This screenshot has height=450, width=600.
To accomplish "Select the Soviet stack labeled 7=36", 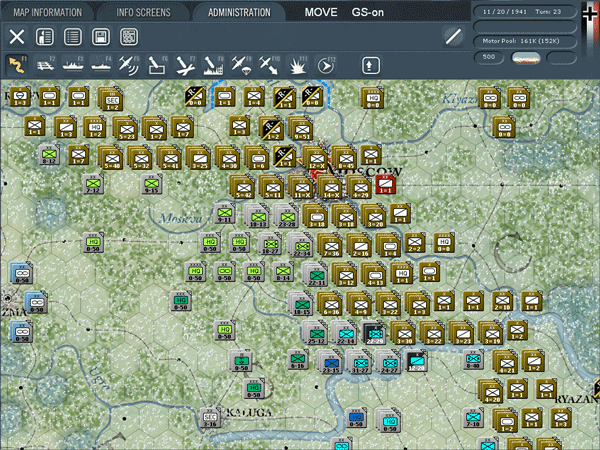I will tap(331, 245).
